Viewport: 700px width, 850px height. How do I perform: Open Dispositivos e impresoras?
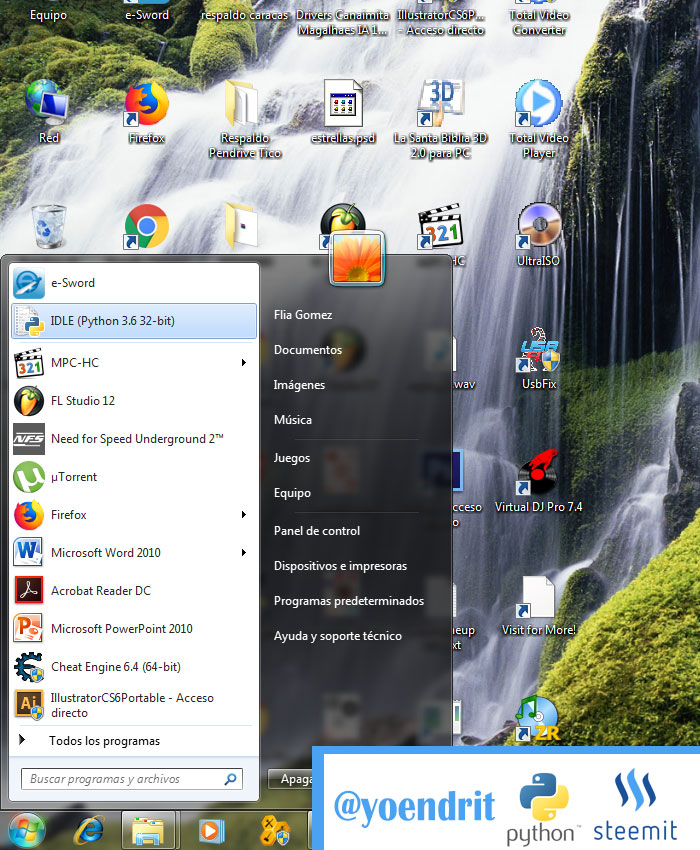(340, 566)
